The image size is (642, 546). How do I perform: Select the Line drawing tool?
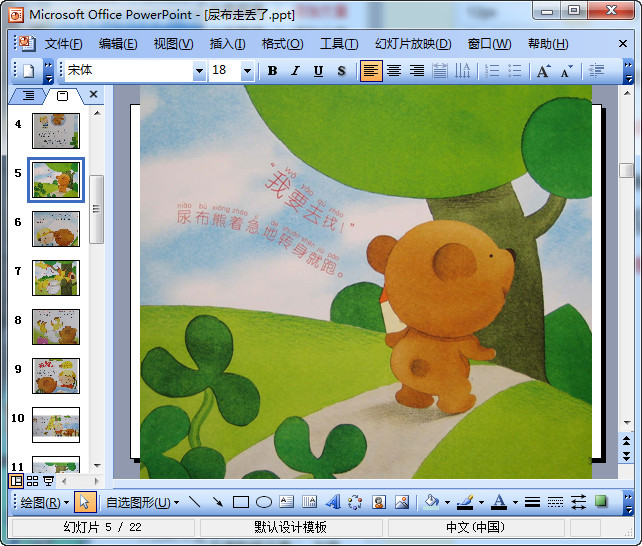(194, 502)
